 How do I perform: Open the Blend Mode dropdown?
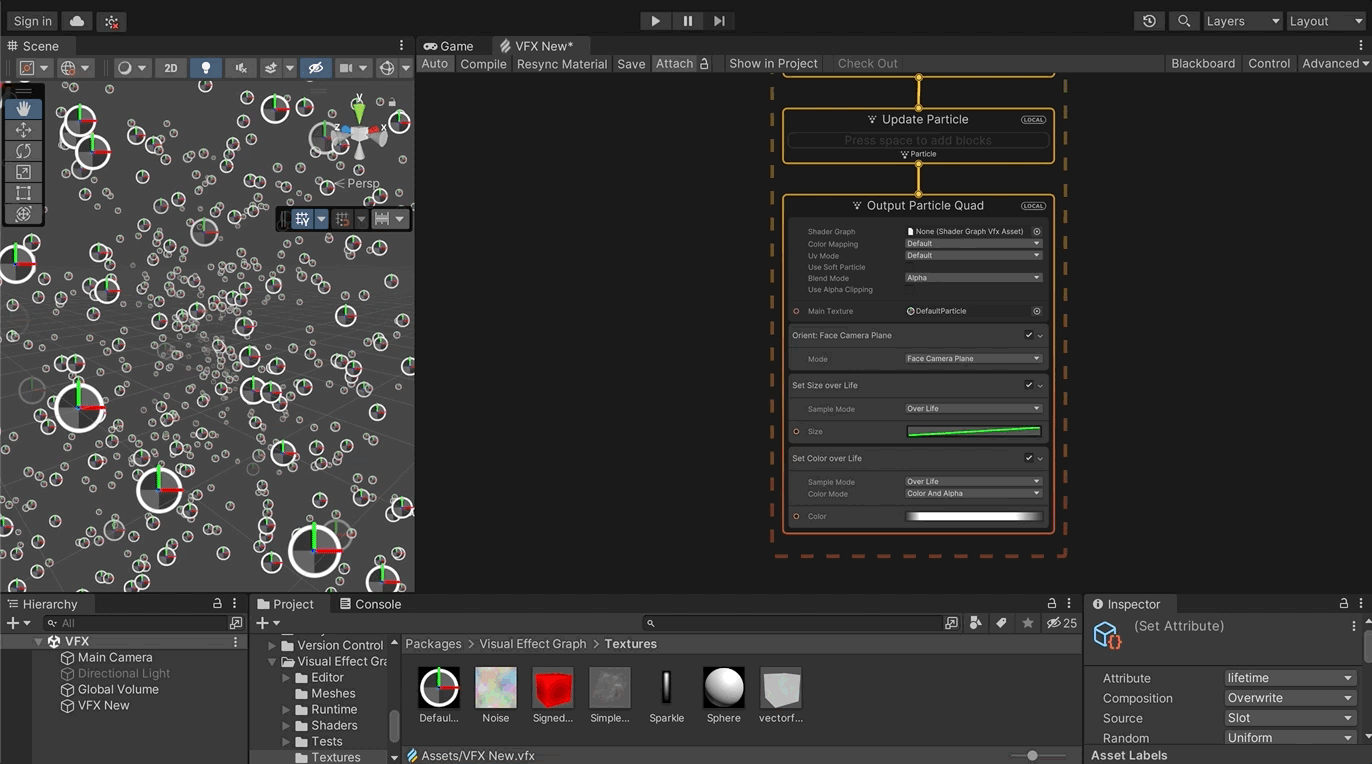(973, 278)
